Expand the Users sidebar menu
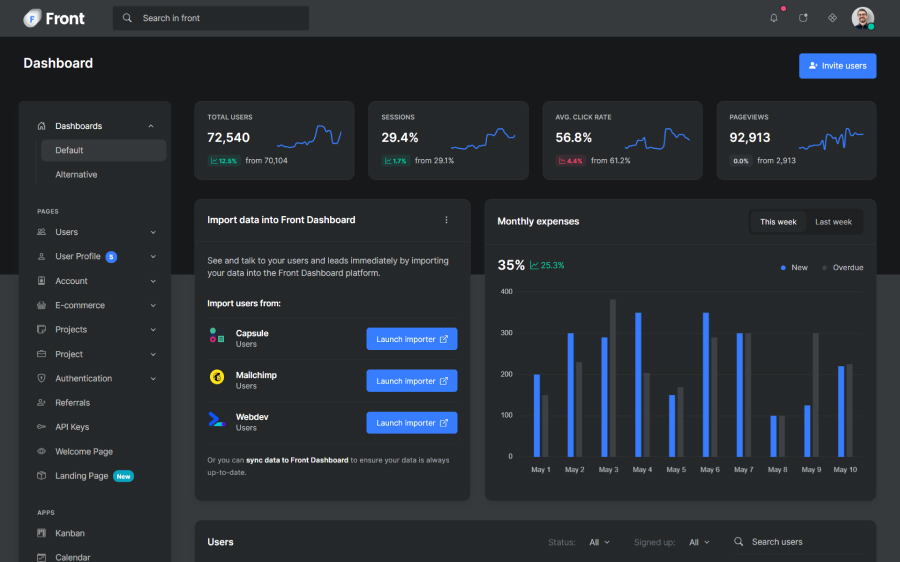Viewport: 900px width, 562px height. pos(95,232)
